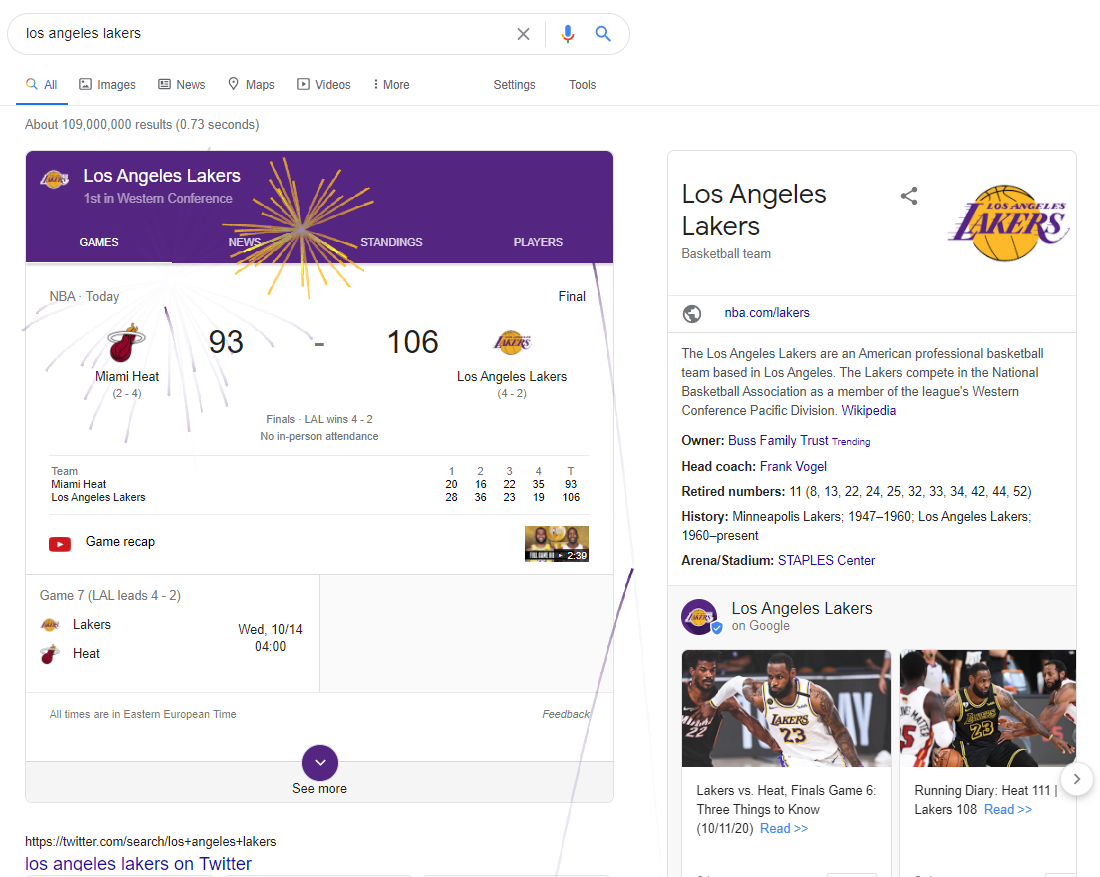
Task: Start voice search with the microphone icon
Action: click(x=568, y=34)
